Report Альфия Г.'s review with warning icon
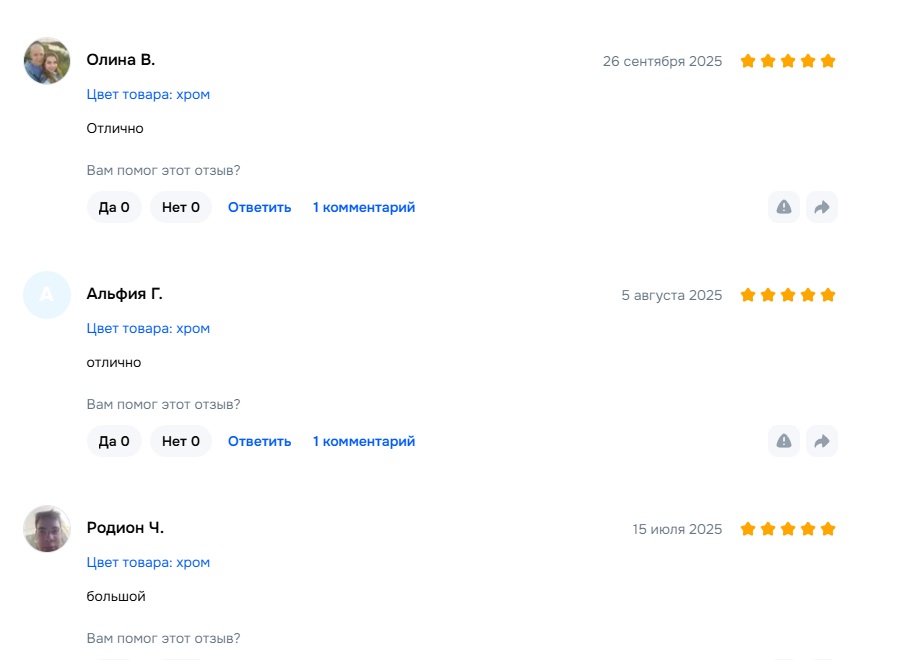This screenshot has height=660, width=897. pos(784,441)
